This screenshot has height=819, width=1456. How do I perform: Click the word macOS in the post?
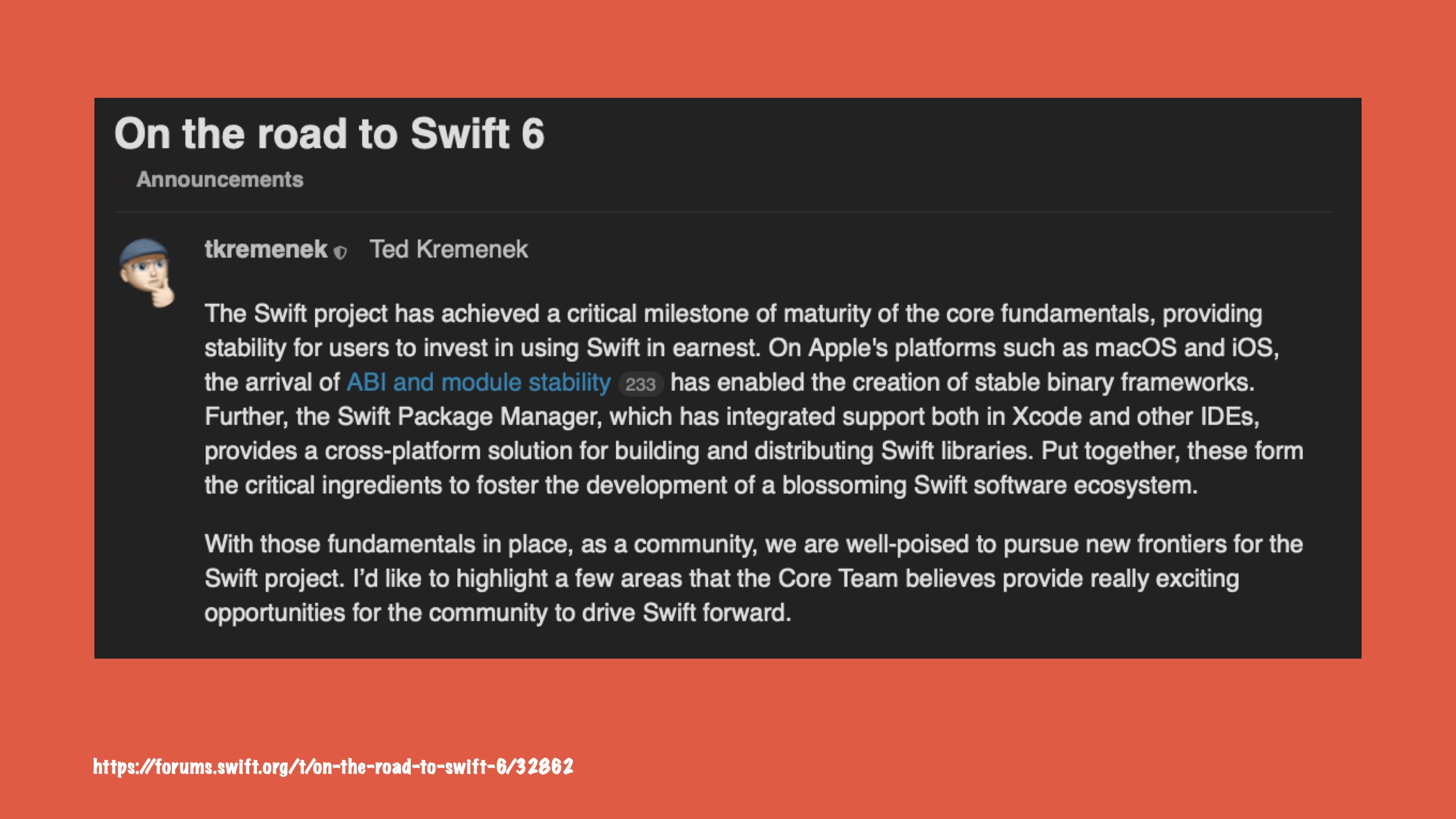pyautogui.click(x=1135, y=348)
